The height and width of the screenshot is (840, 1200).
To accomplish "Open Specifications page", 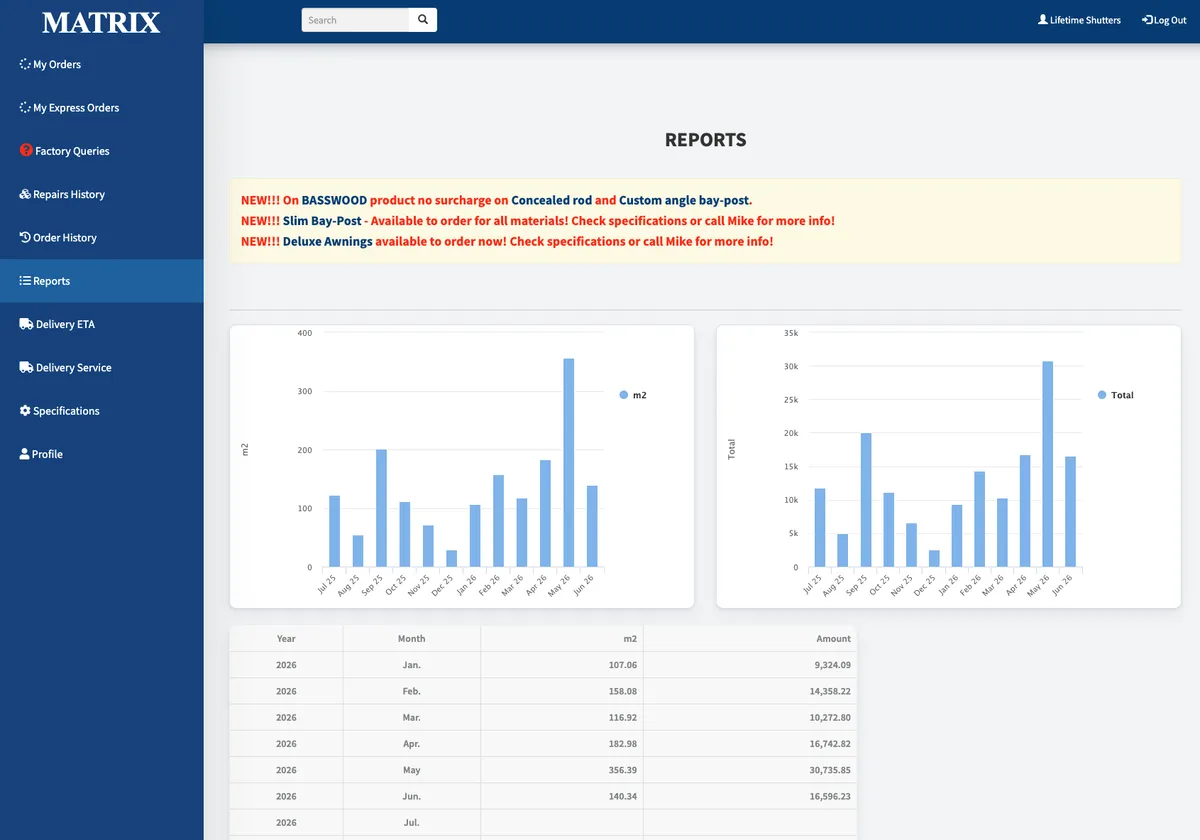I will tap(101, 411).
